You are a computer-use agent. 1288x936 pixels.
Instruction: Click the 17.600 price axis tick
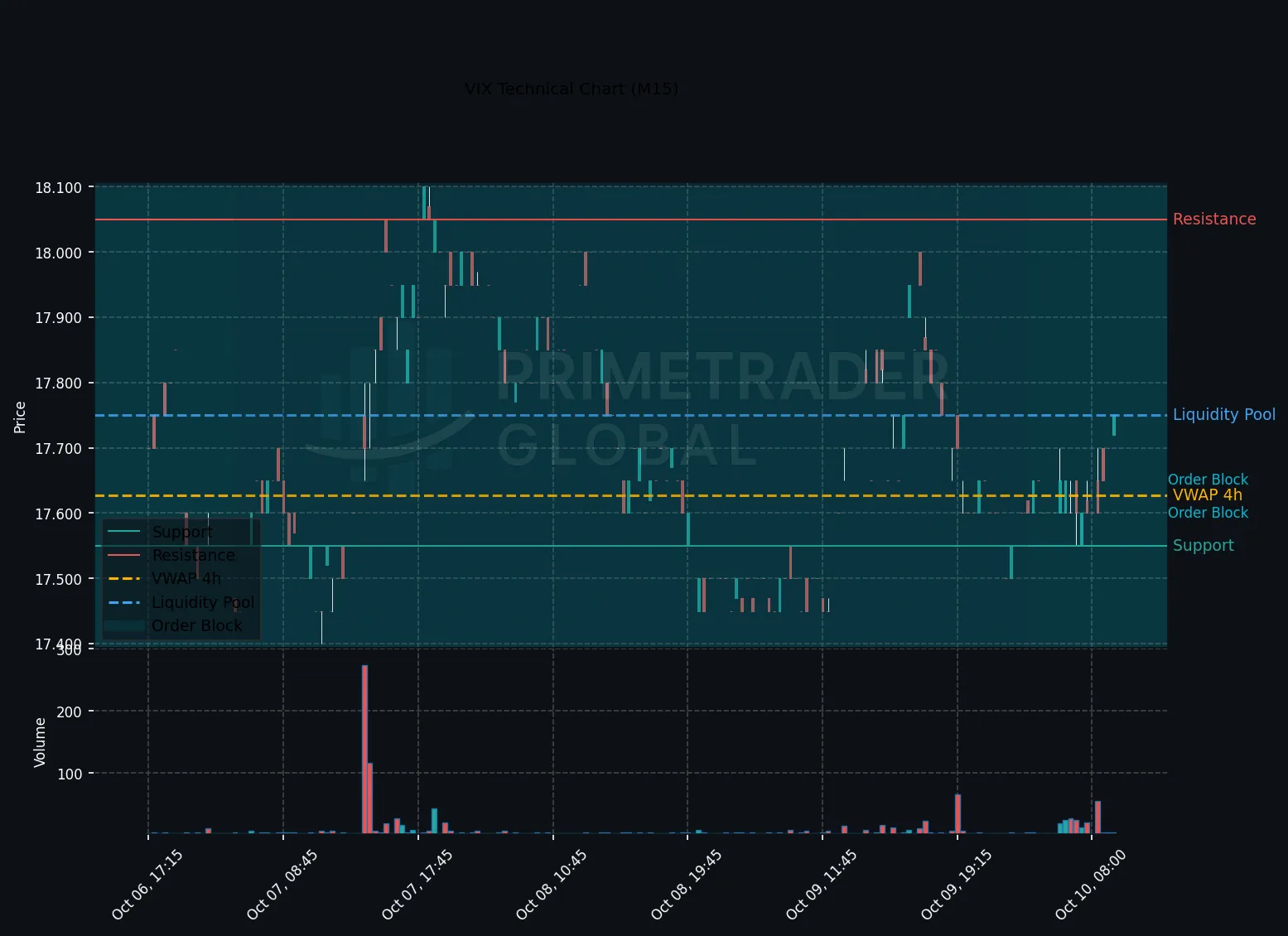(x=58, y=514)
